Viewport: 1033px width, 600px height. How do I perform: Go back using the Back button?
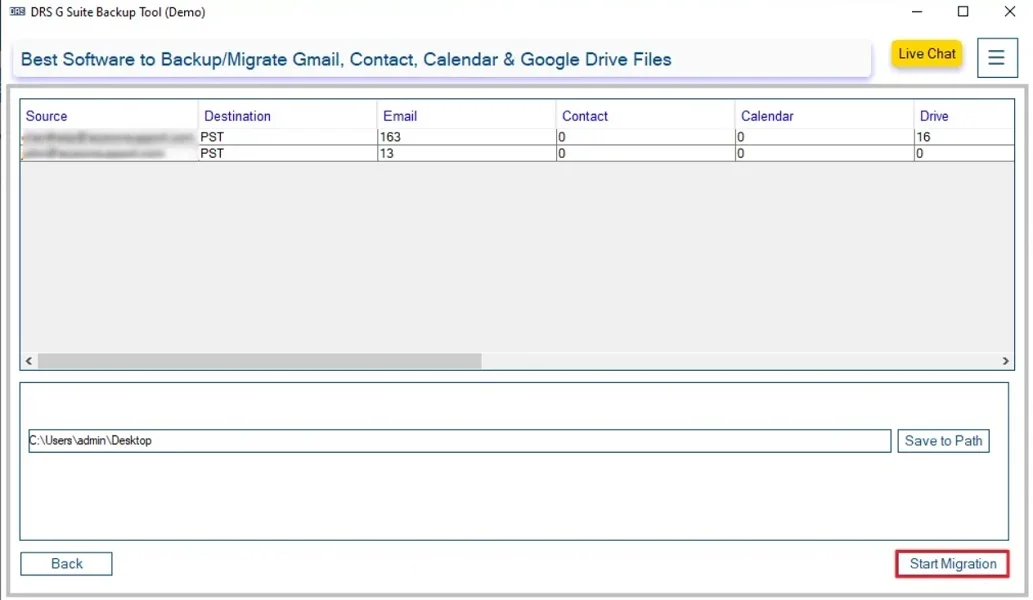(66, 563)
